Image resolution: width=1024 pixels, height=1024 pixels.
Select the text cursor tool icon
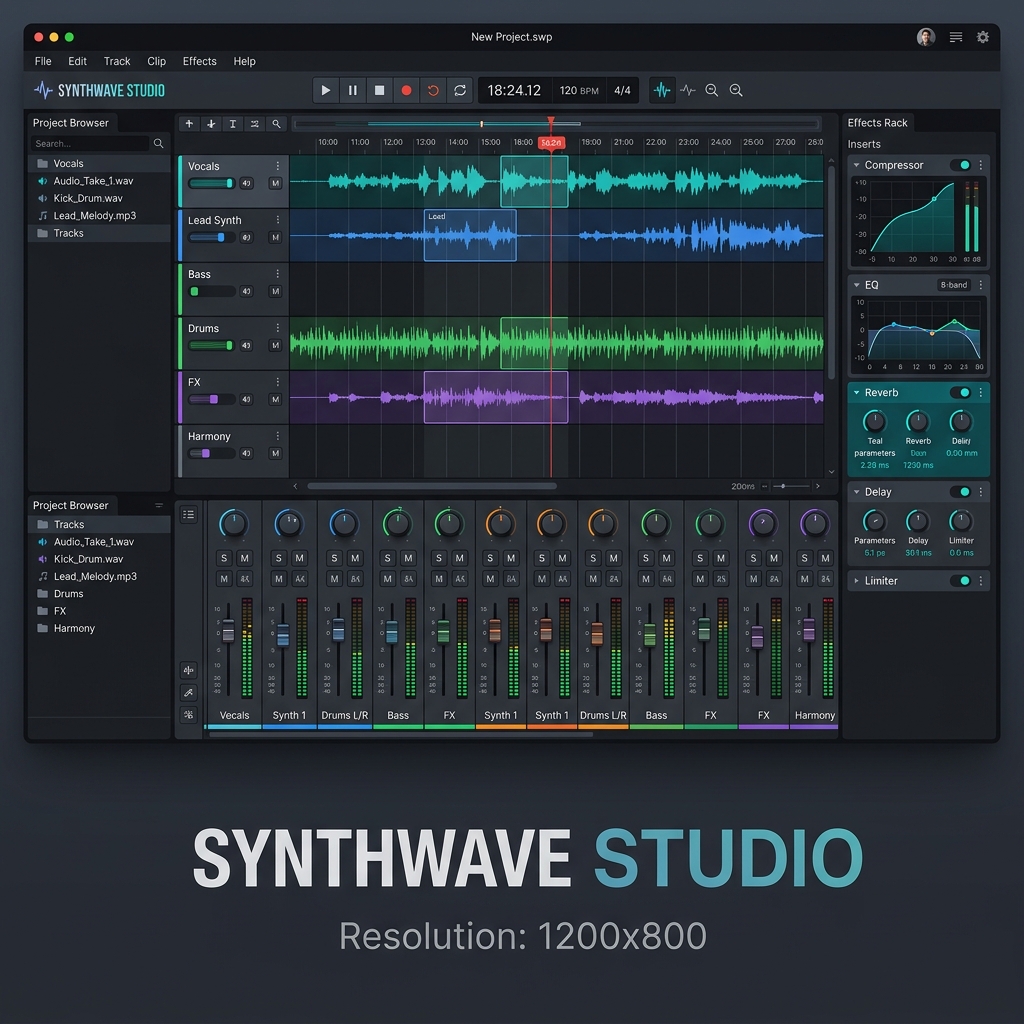pyautogui.click(x=232, y=123)
